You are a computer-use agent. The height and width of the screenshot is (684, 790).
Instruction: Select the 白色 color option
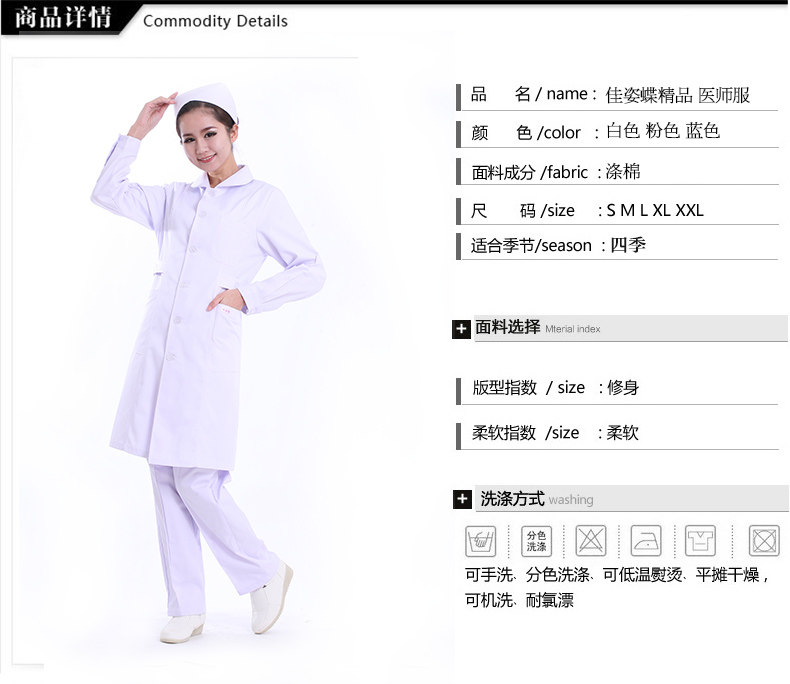tap(623, 131)
